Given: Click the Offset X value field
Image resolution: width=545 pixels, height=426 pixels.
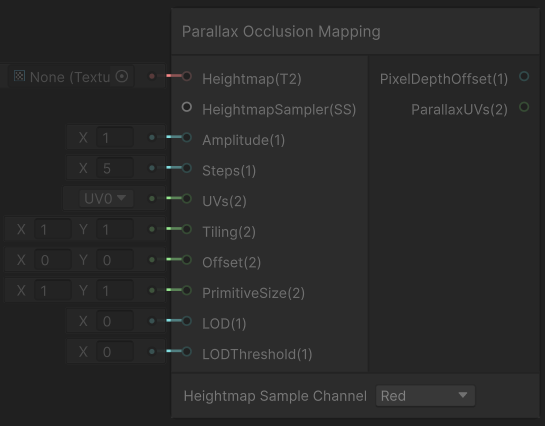Looking at the screenshot, I should 53,260.
